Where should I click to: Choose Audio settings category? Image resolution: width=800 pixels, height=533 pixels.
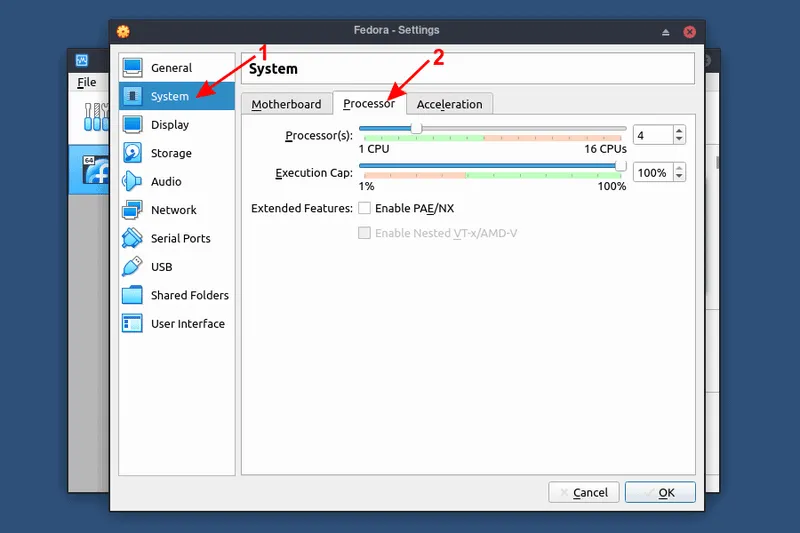tap(166, 182)
